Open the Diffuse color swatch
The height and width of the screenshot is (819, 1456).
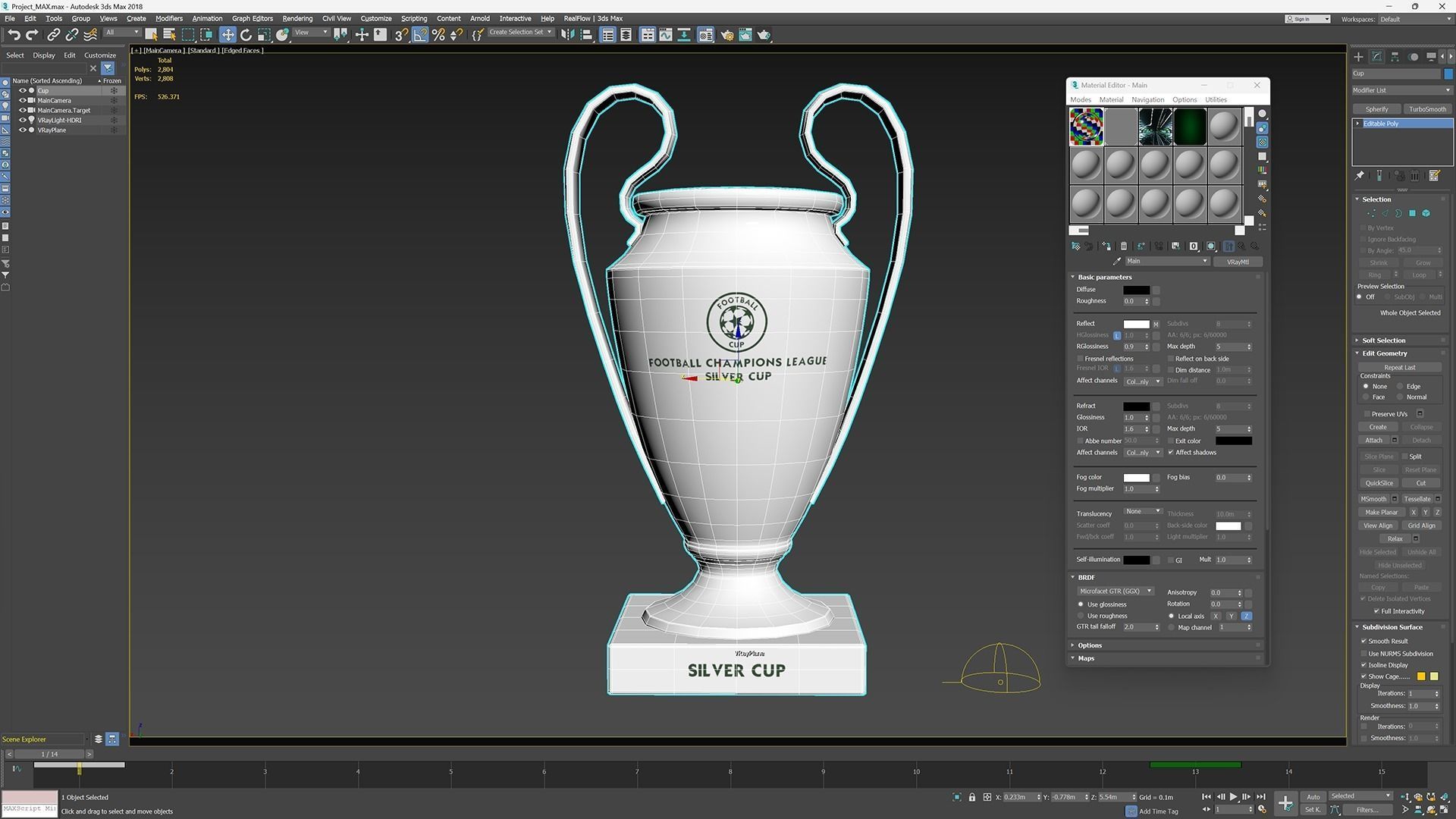[x=1137, y=290]
